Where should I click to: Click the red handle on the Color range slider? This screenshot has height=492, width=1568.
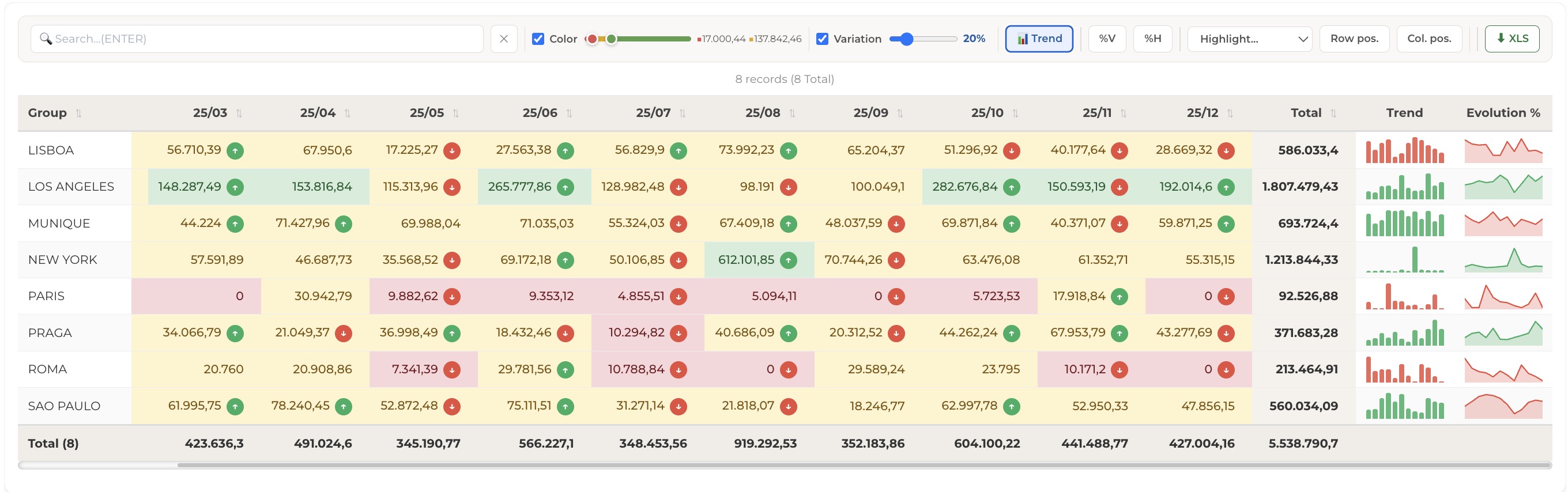point(591,39)
